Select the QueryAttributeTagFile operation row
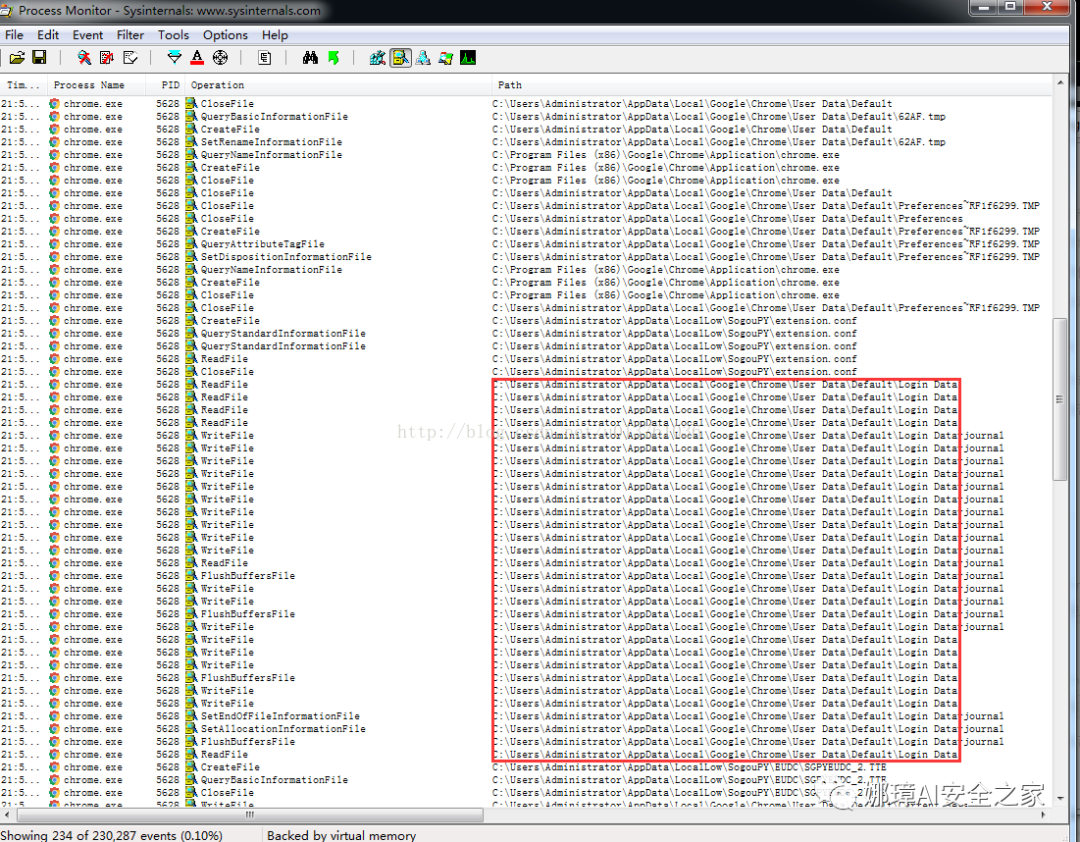Screen dimensions: 1080x842 point(526,244)
